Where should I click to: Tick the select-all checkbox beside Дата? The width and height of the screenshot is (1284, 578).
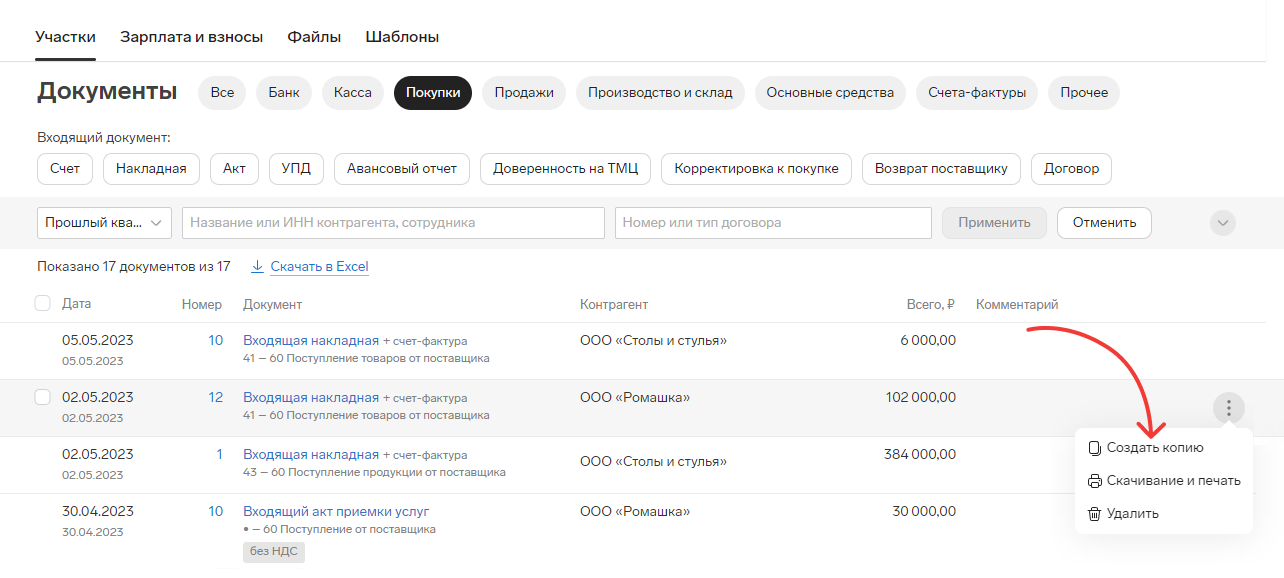click(x=42, y=303)
